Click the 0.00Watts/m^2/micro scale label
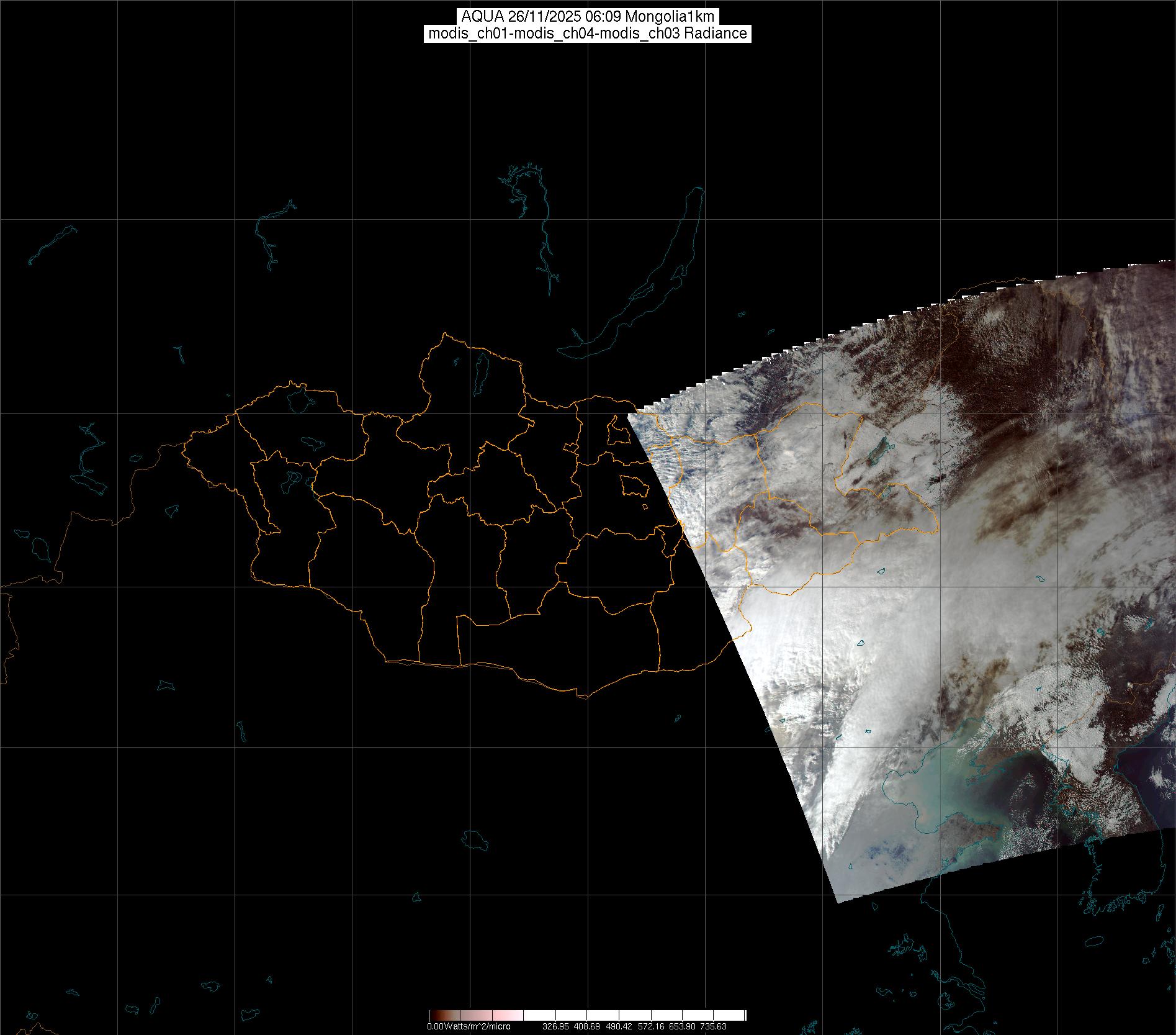 469,1026
